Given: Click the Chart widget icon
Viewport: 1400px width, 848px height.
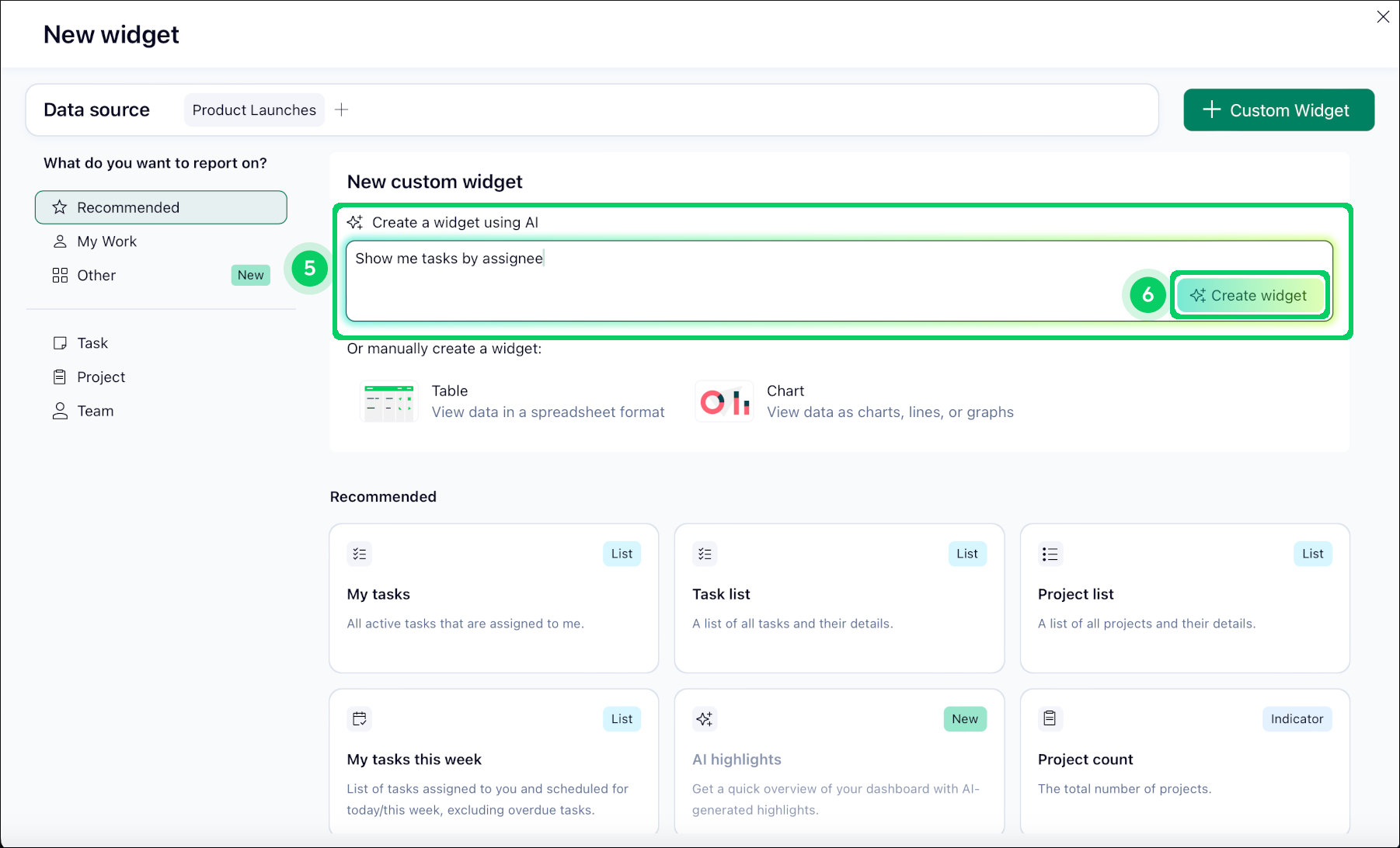Looking at the screenshot, I should click(724, 401).
